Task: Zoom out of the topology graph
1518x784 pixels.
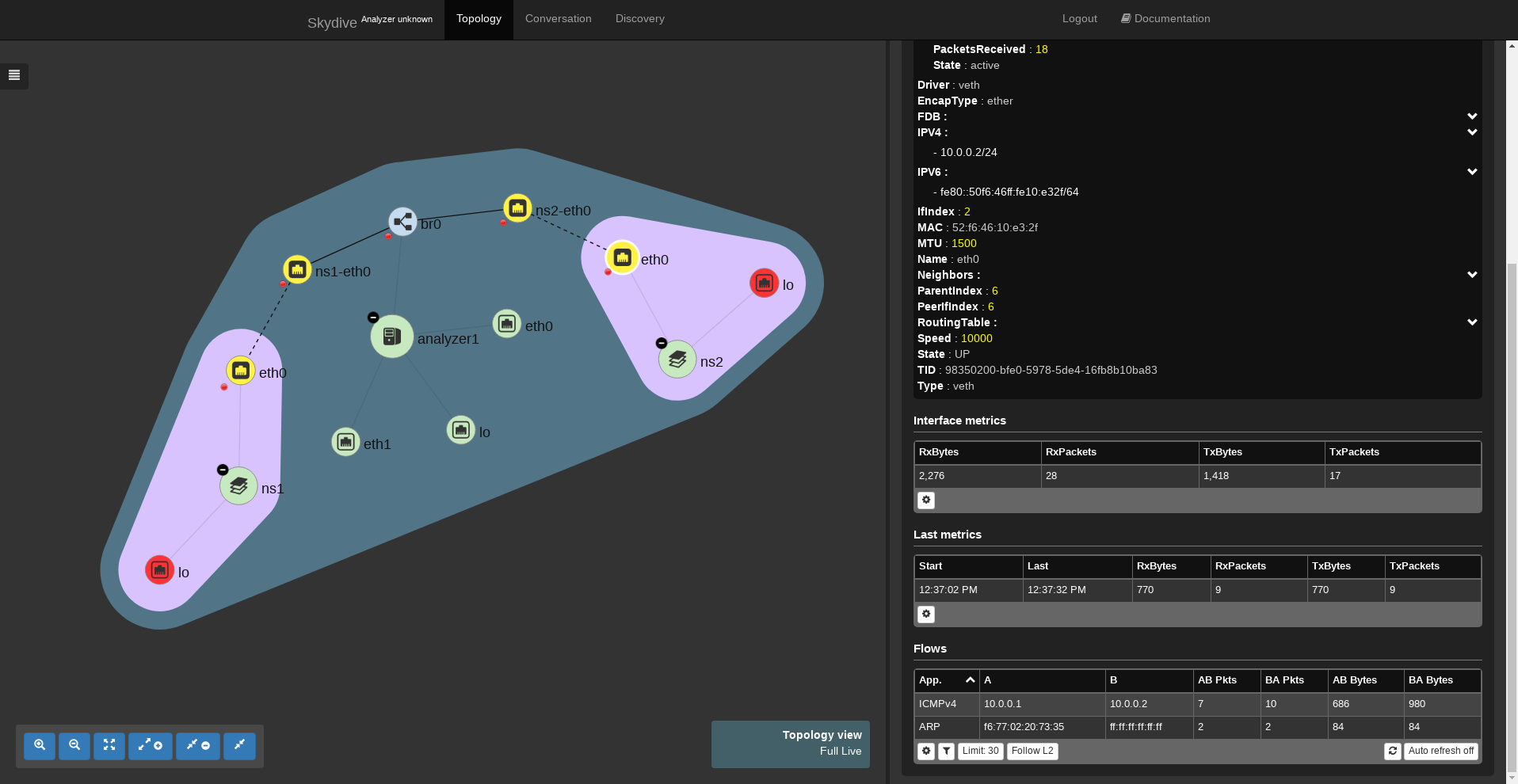Action: coord(74,745)
